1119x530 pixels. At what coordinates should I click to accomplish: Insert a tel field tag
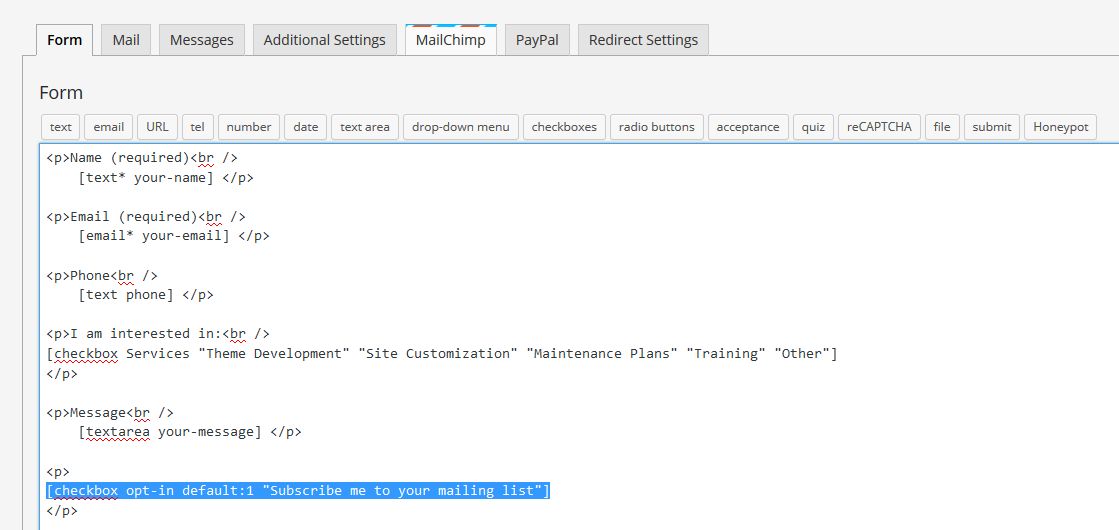tap(198, 127)
